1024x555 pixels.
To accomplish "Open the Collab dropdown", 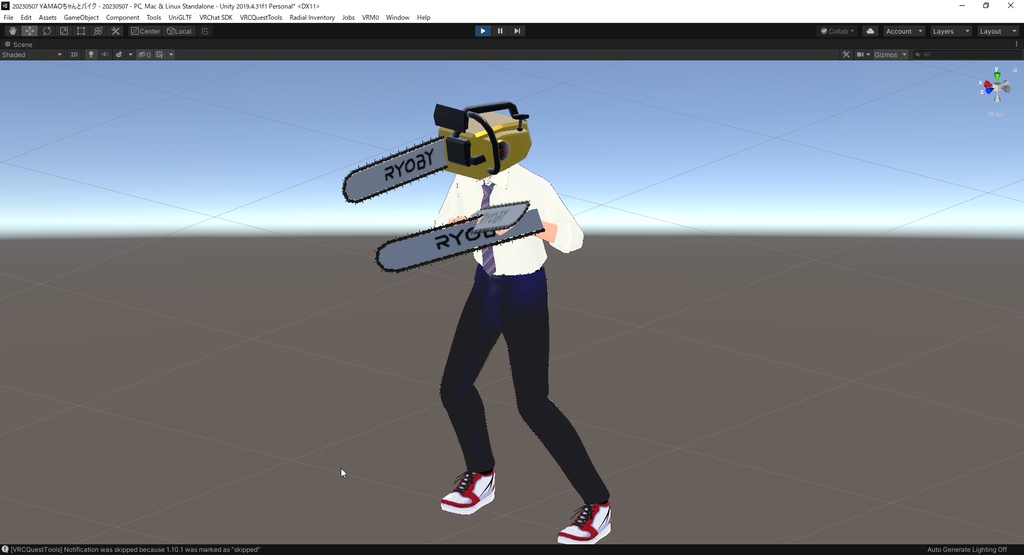I will tap(837, 31).
